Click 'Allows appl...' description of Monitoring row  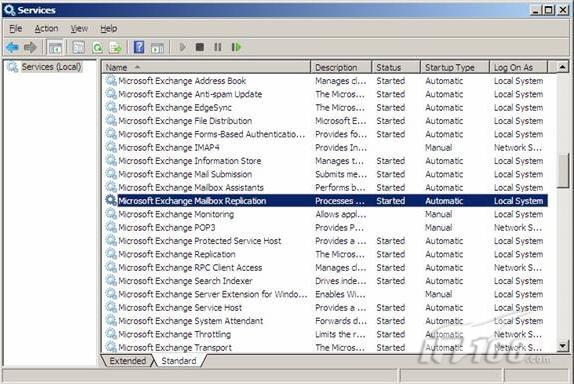tap(340, 214)
